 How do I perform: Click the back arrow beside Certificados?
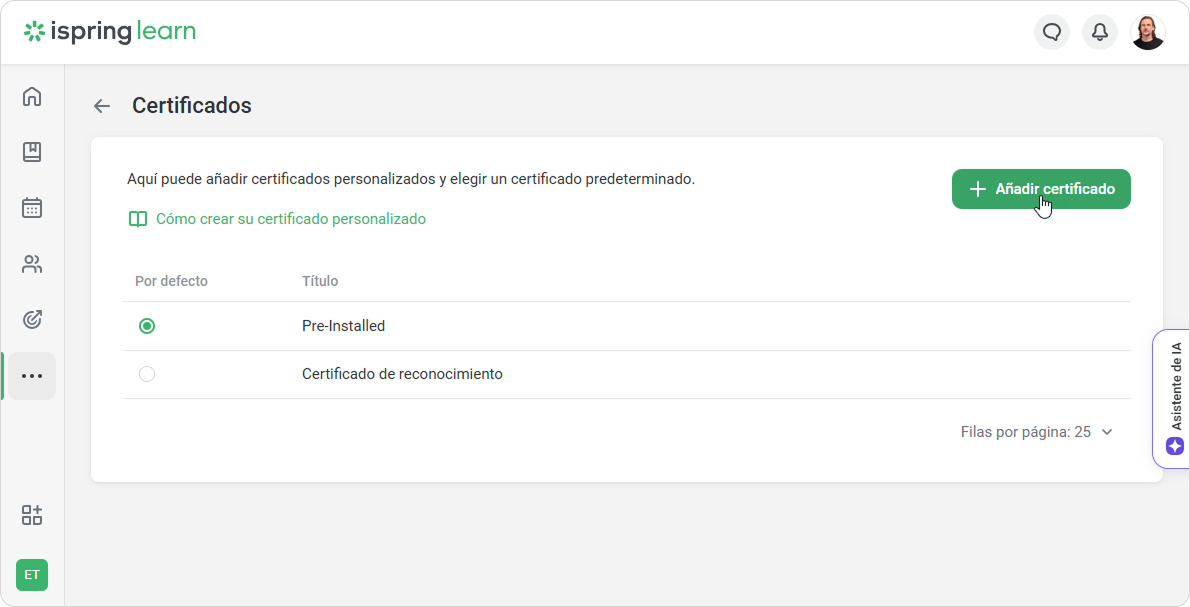click(102, 106)
